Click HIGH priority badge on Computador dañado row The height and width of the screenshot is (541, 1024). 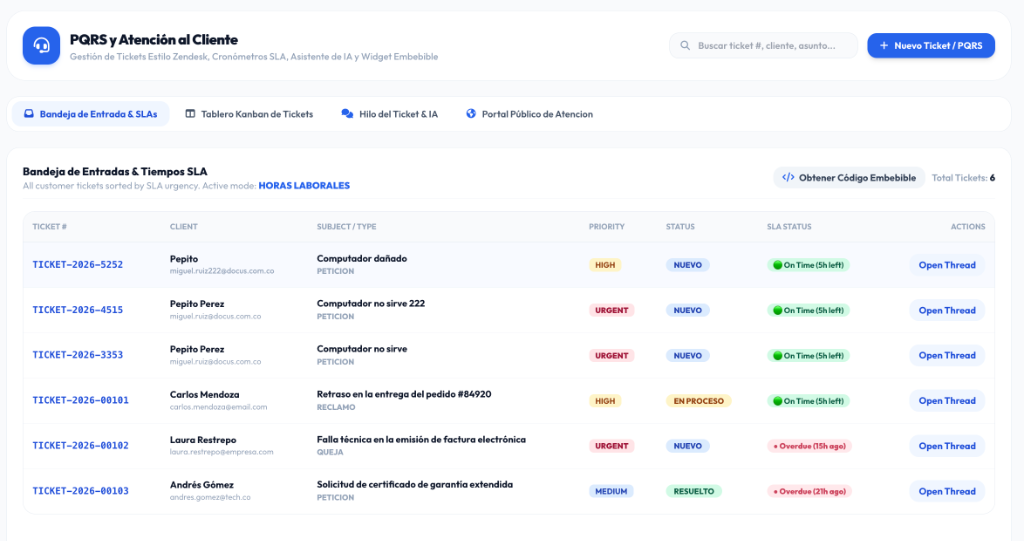605,265
